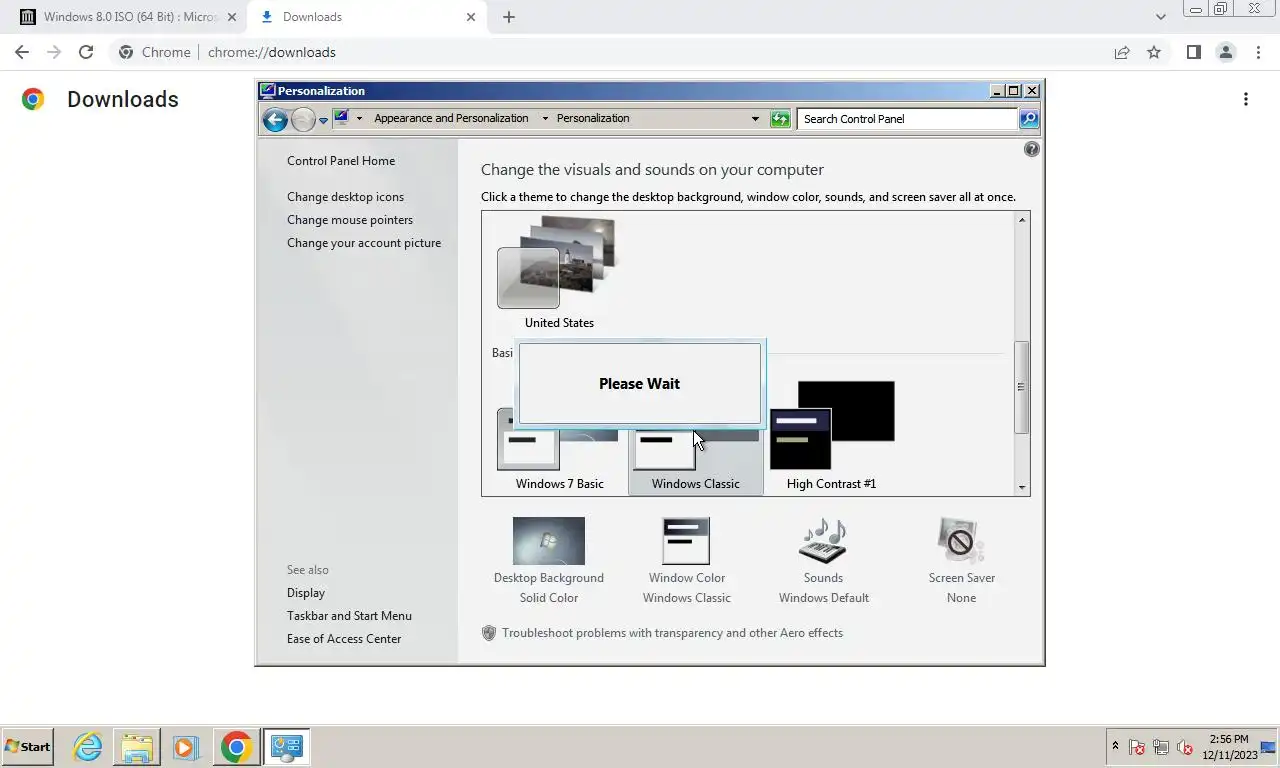Open Control Panel Home link
This screenshot has height=768, width=1280.
click(x=341, y=161)
